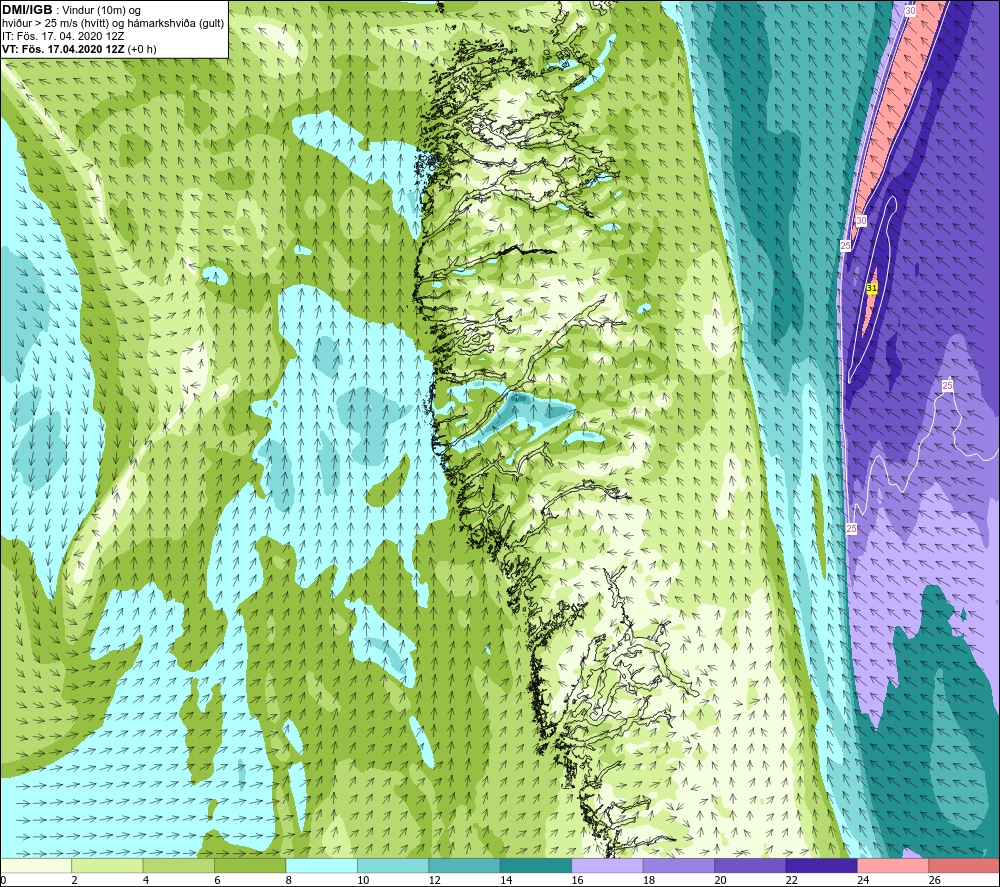Select the 8–10 m/s light cyan legend swatch

(x=321, y=865)
